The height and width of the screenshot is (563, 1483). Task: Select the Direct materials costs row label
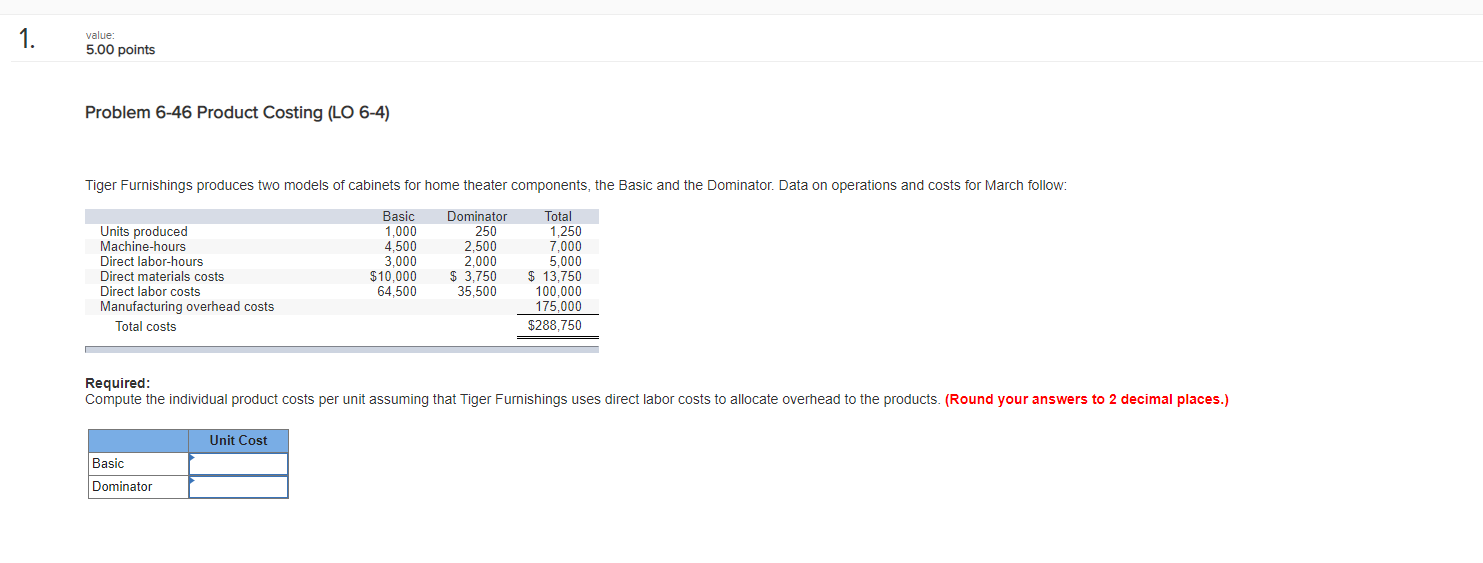[x=162, y=277]
